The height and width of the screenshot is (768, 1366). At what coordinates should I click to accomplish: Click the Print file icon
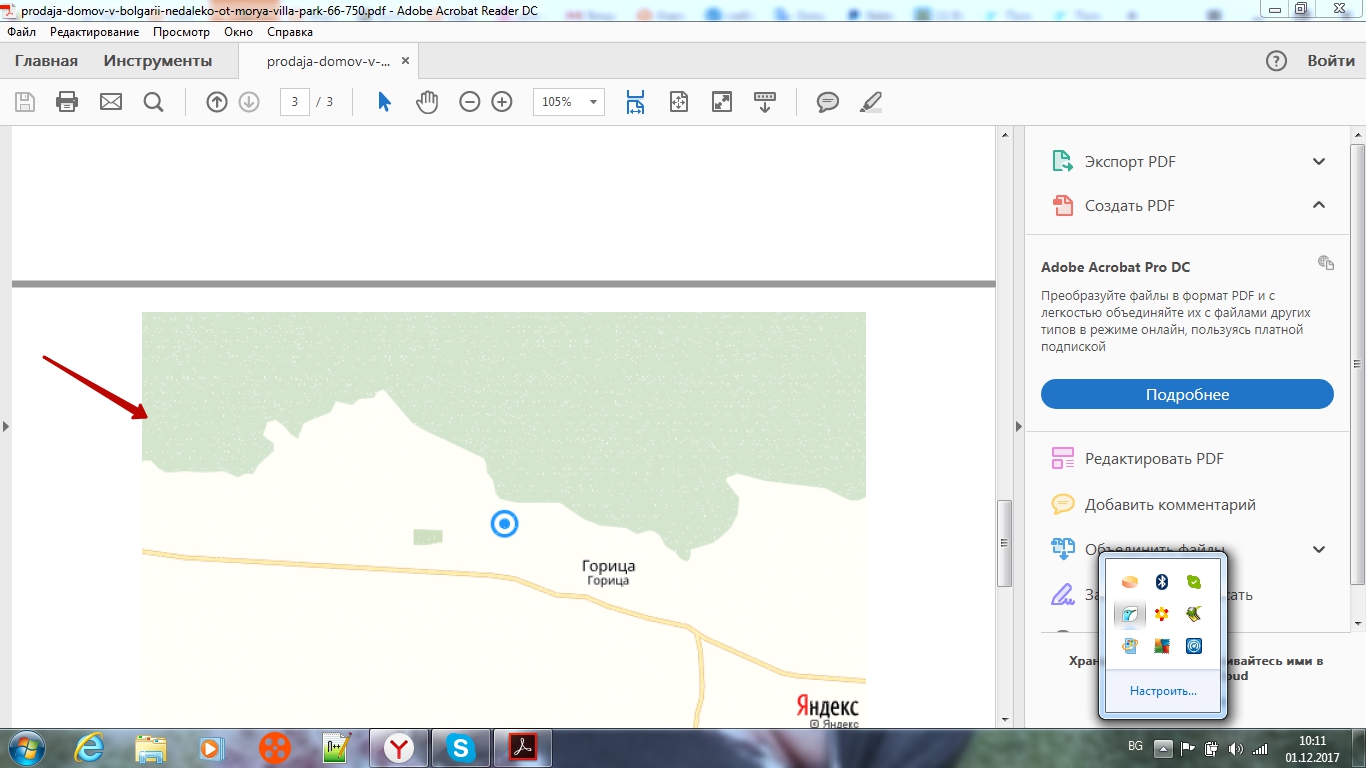(x=67, y=101)
